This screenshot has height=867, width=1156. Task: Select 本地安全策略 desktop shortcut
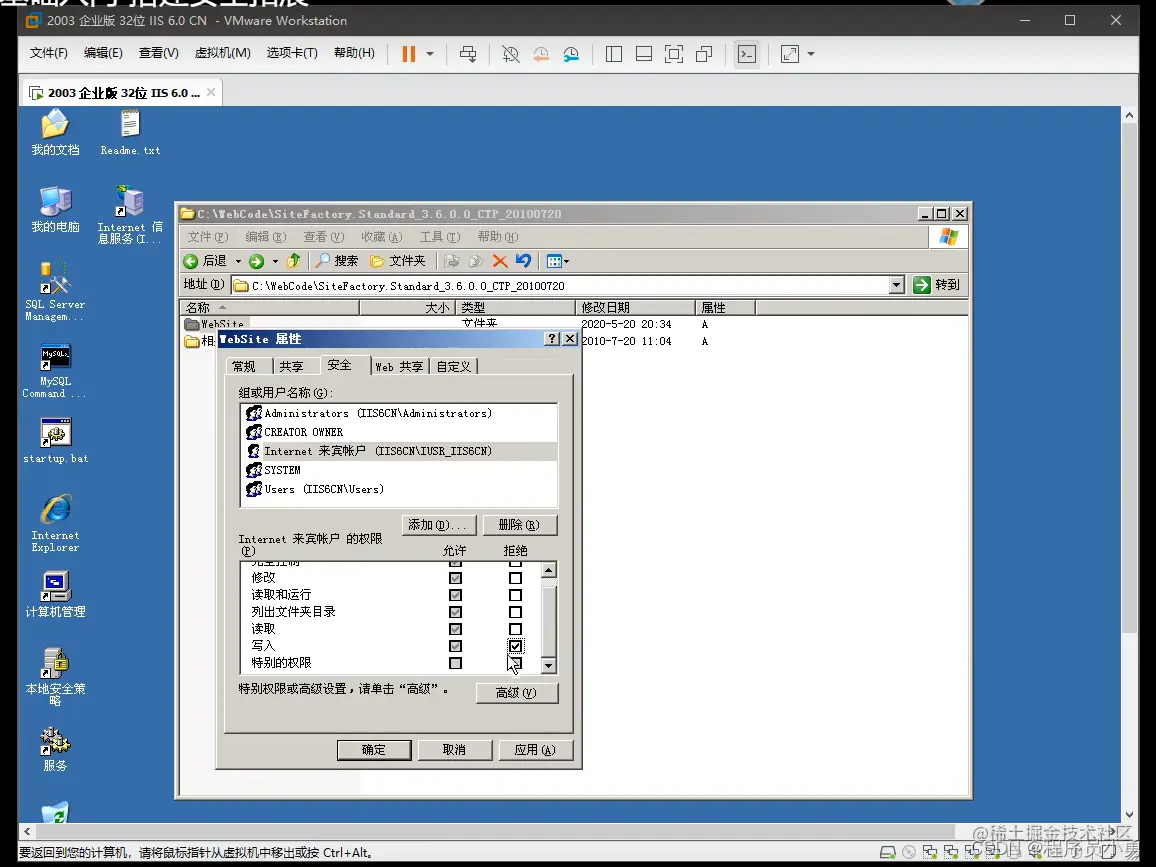55,677
